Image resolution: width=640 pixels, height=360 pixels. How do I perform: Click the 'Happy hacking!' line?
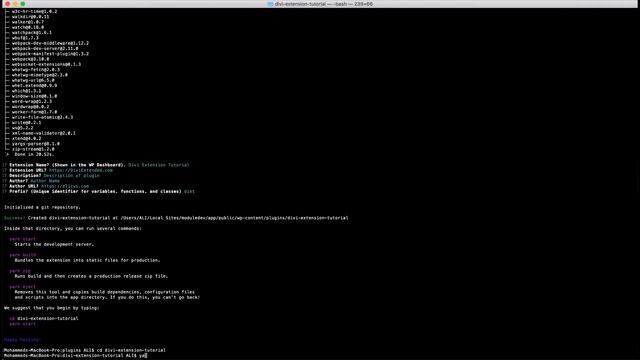coord(22,340)
